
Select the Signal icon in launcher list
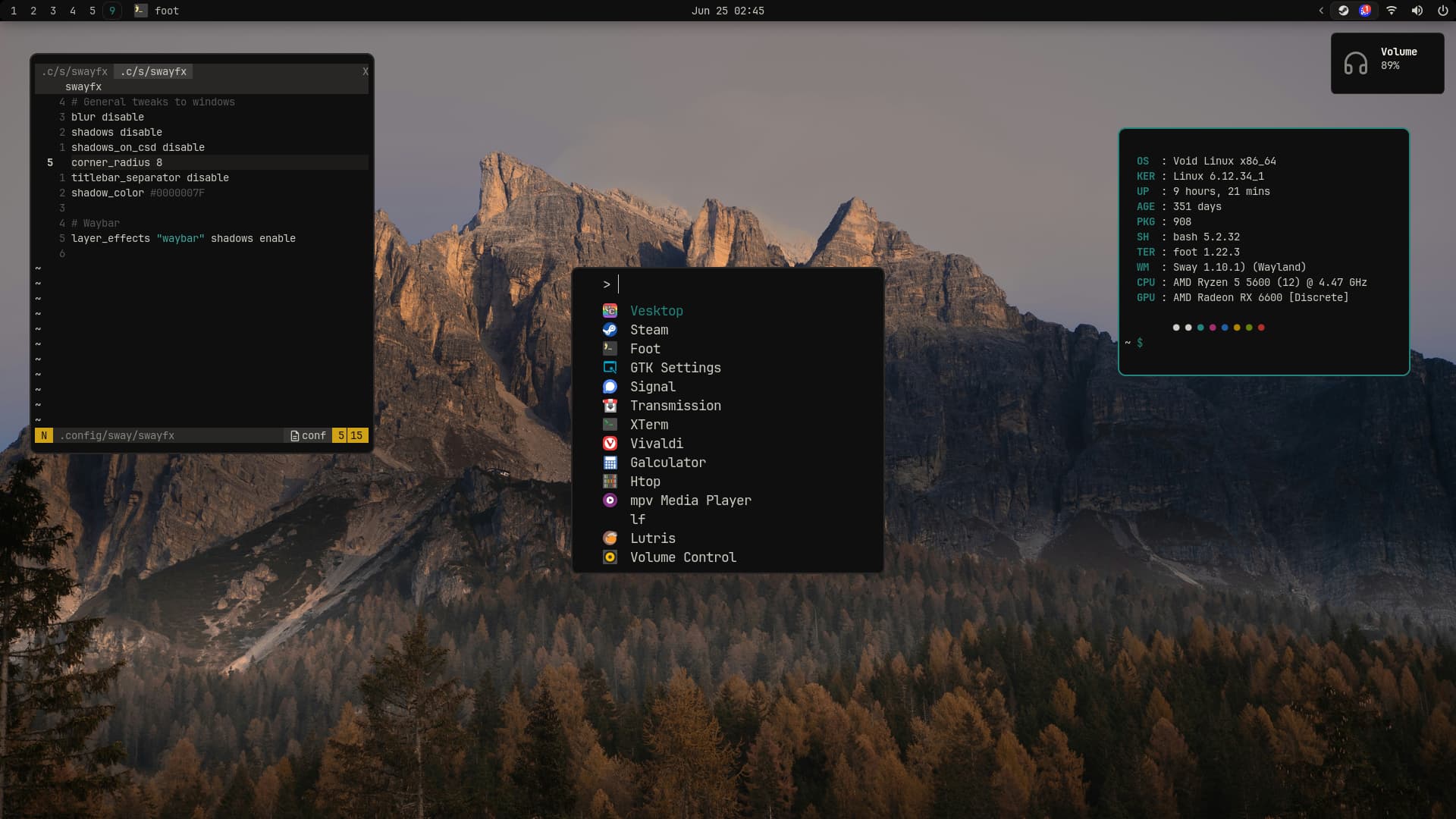pos(610,387)
